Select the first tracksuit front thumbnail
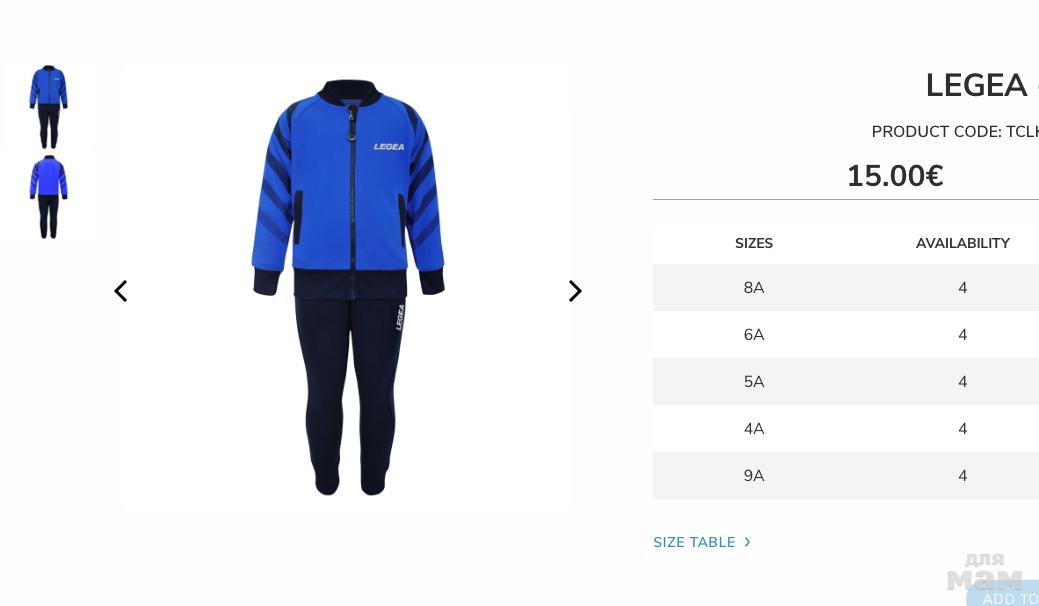The image size is (1039, 606). click(x=48, y=107)
